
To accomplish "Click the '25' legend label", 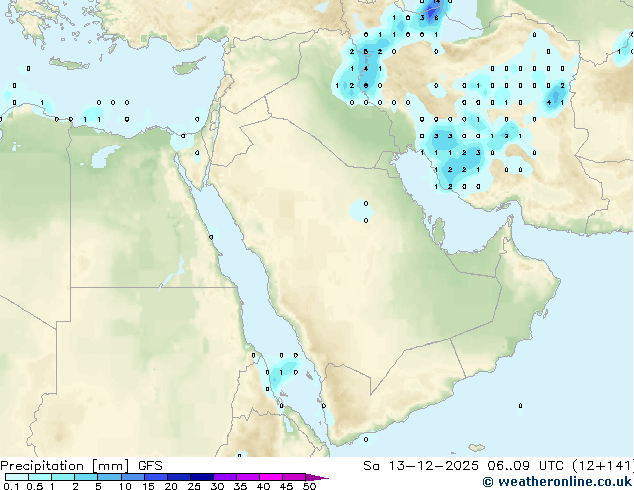I will pos(194,486).
